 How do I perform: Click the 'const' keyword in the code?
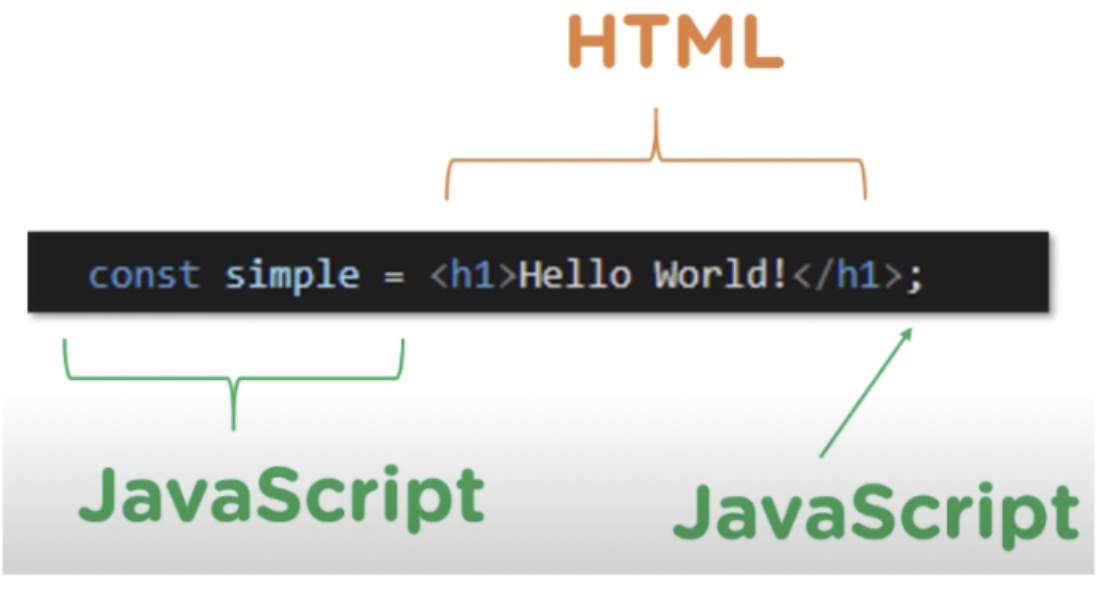coord(143,275)
